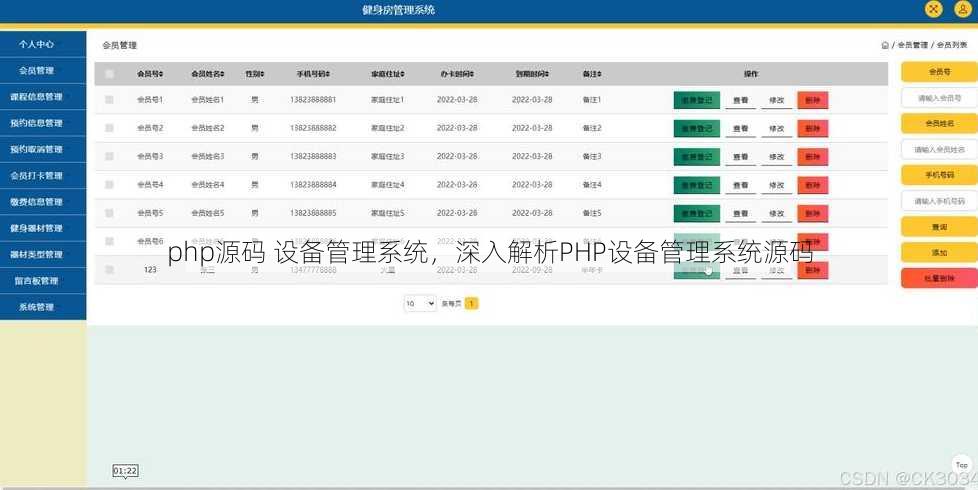978x490 pixels.
Task: Click green 缴费登记 button for 会员号4
Action: pyautogui.click(x=697, y=185)
